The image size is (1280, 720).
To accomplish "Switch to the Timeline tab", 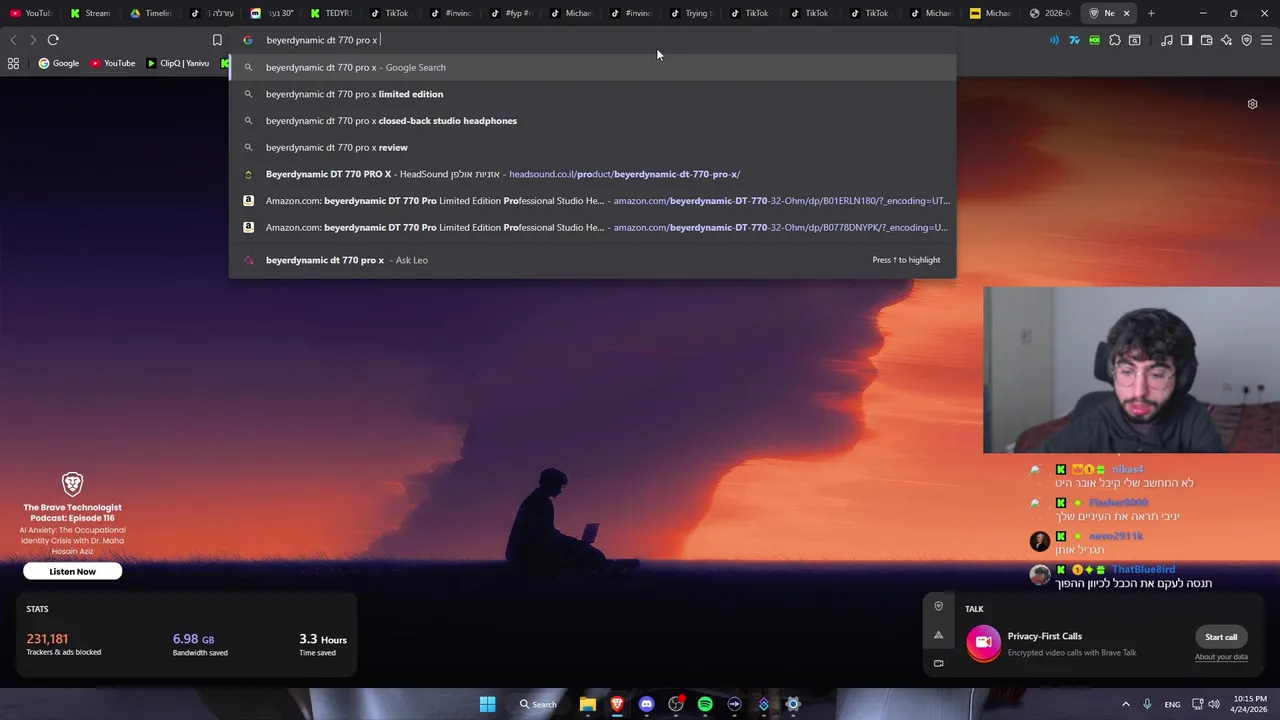I will click(x=151, y=13).
